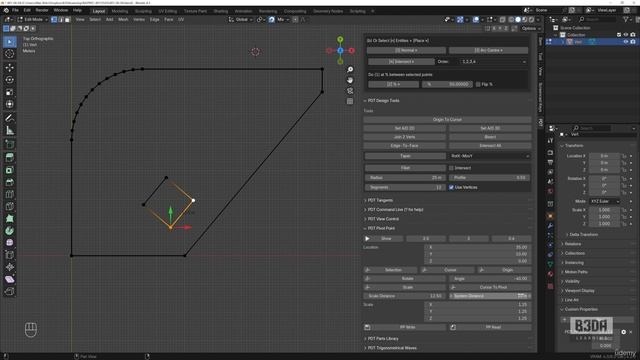Select the Measure tool
This screenshot has height=360, width=640.
(x=9, y=130)
